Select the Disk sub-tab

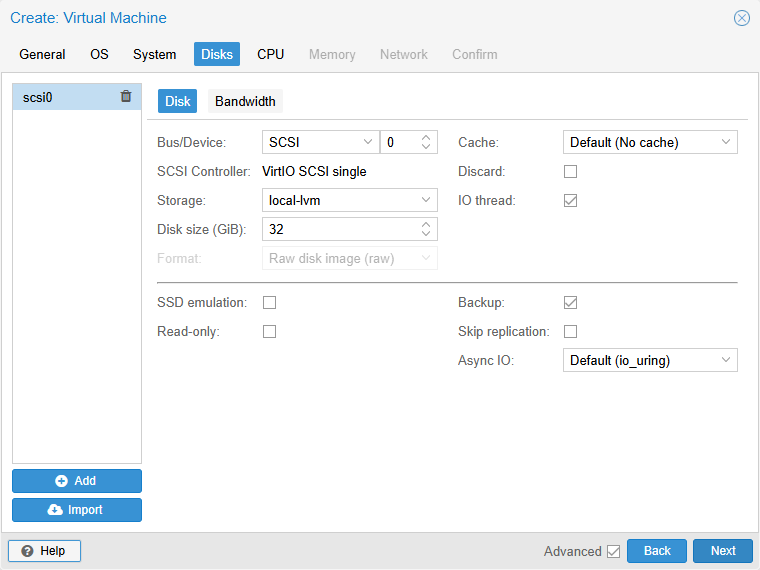point(177,101)
